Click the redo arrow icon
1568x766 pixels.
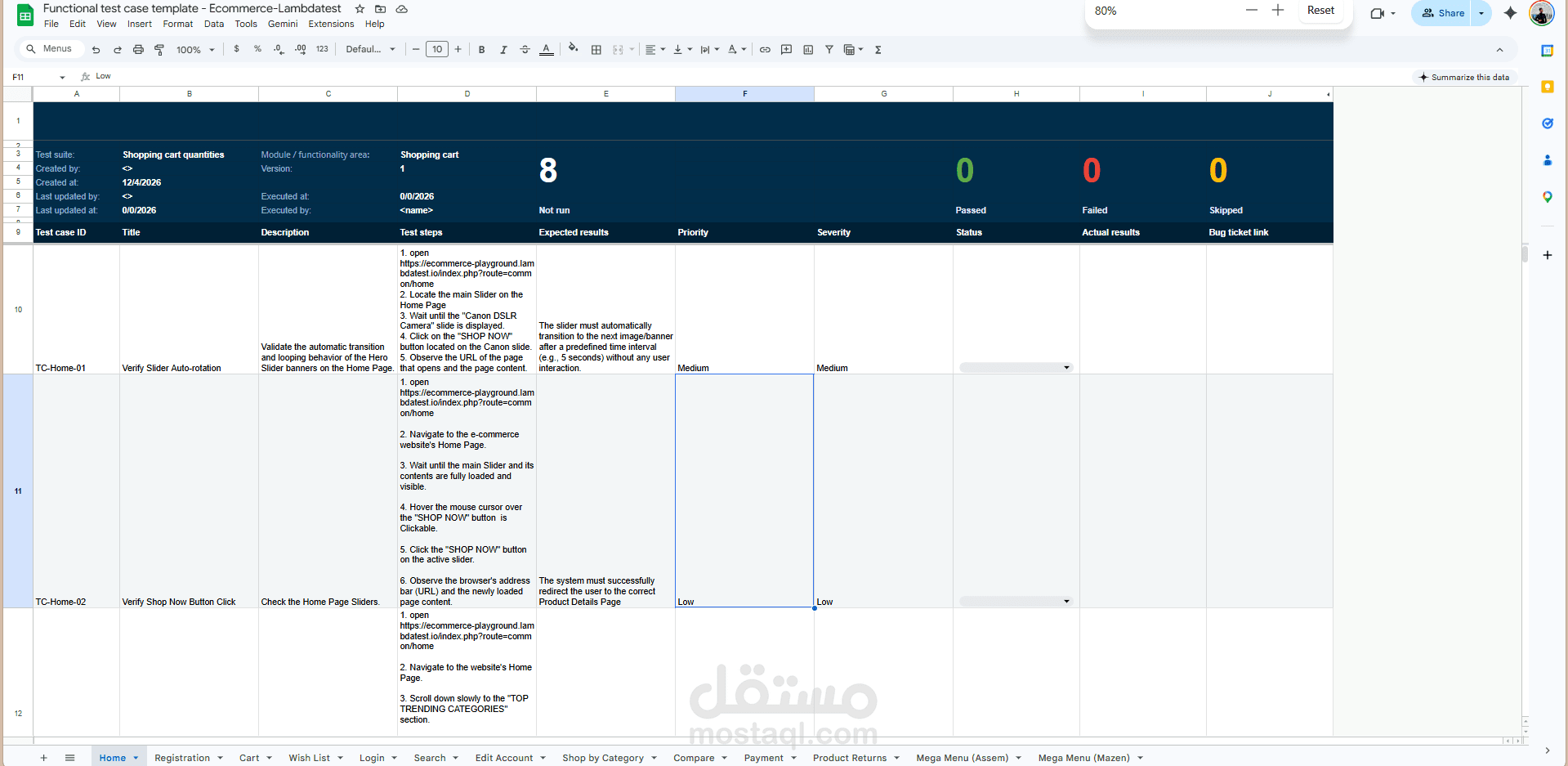click(118, 50)
